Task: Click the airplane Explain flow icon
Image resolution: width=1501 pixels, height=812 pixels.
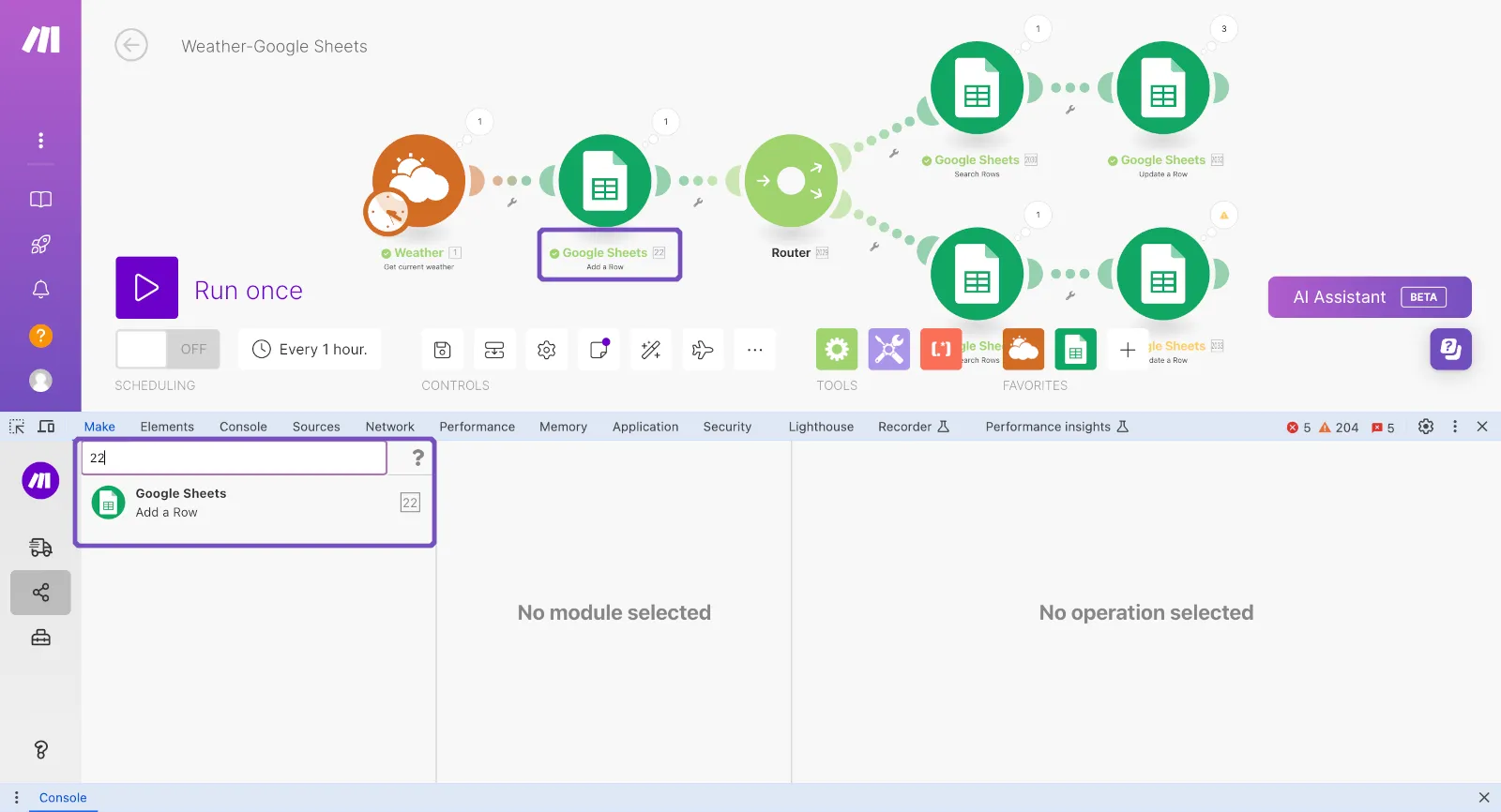Action: pyautogui.click(x=703, y=350)
